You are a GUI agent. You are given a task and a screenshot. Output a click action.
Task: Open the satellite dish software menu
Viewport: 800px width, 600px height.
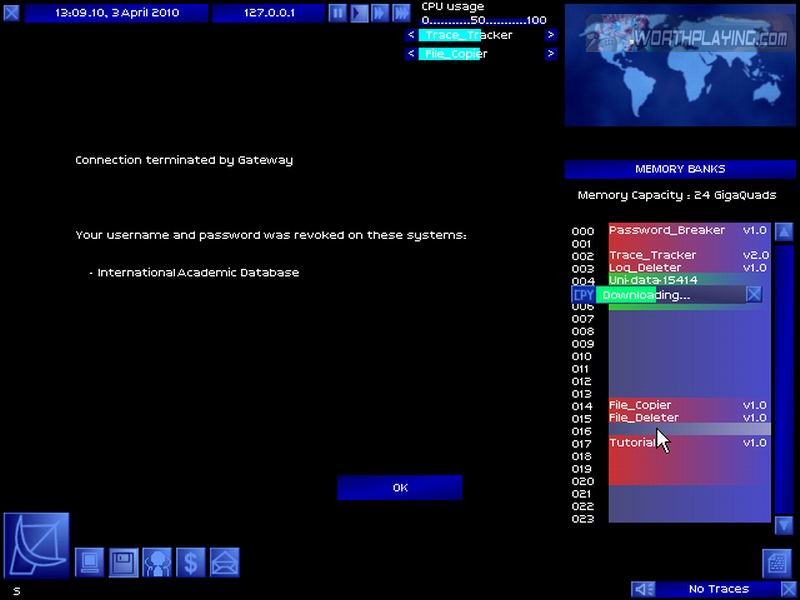(37, 545)
